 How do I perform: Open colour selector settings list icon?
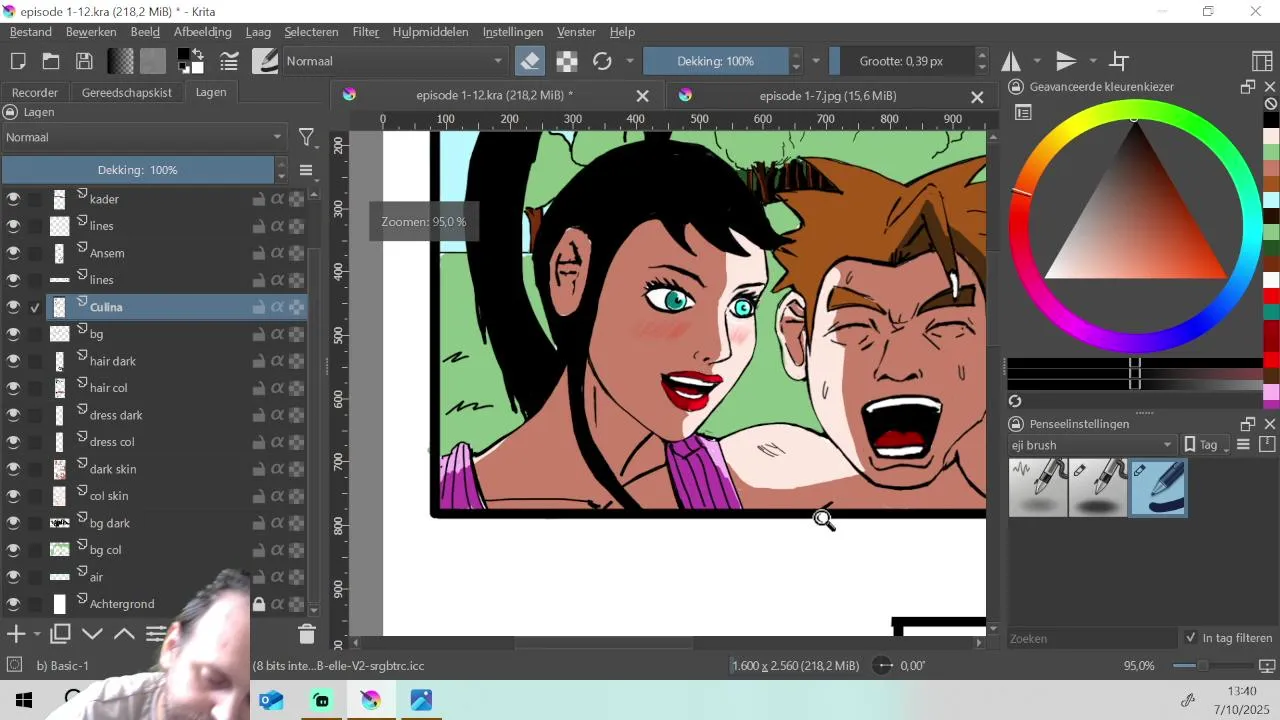pyautogui.click(x=1023, y=113)
